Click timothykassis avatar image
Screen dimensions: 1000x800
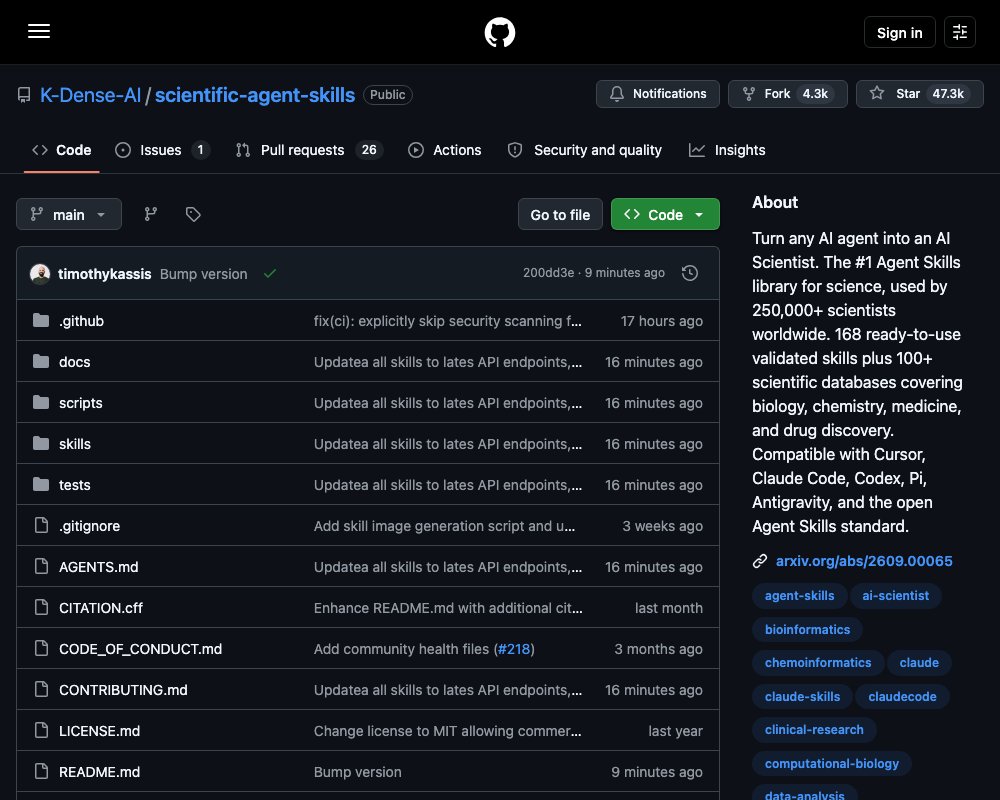(x=40, y=274)
